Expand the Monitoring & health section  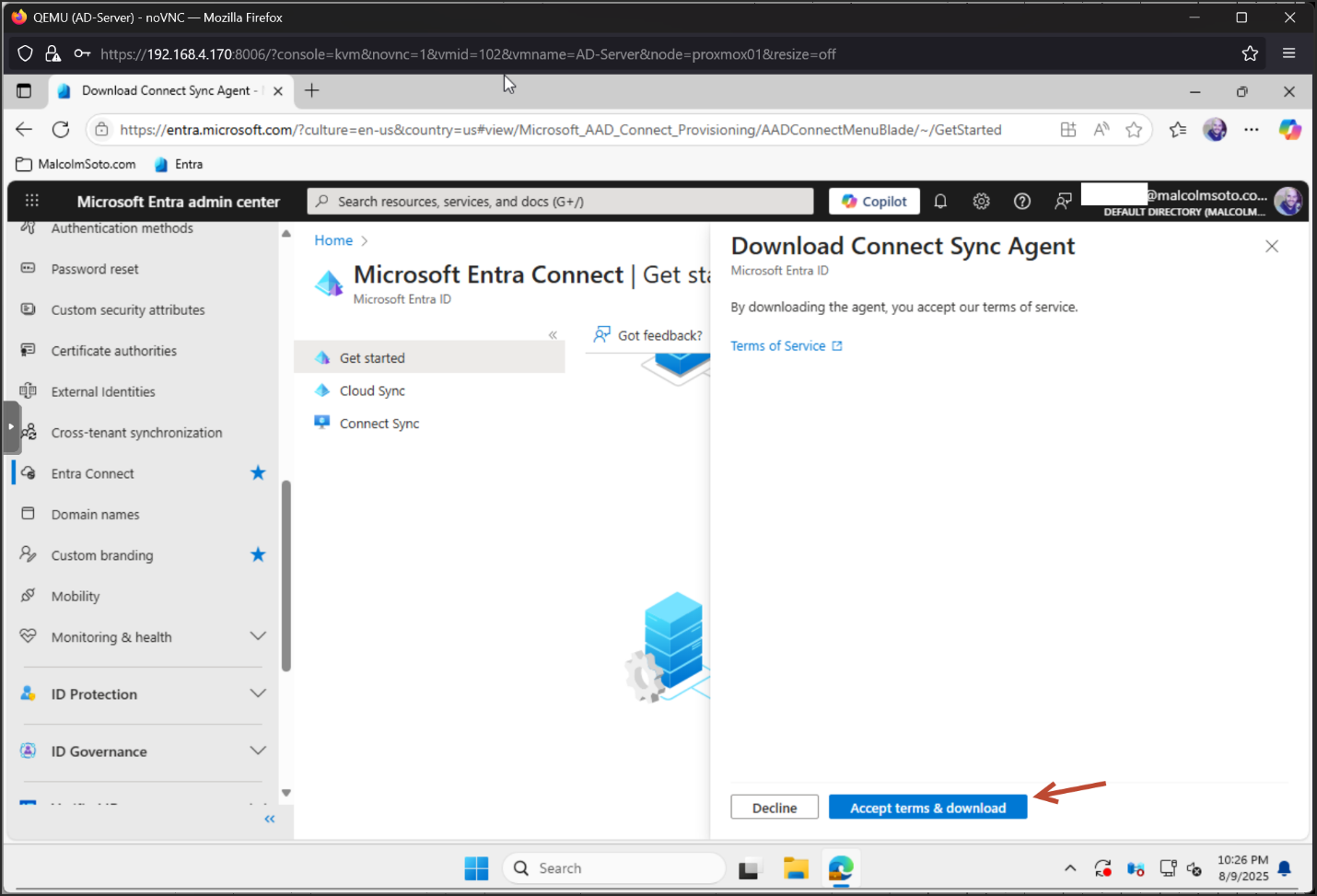258,636
